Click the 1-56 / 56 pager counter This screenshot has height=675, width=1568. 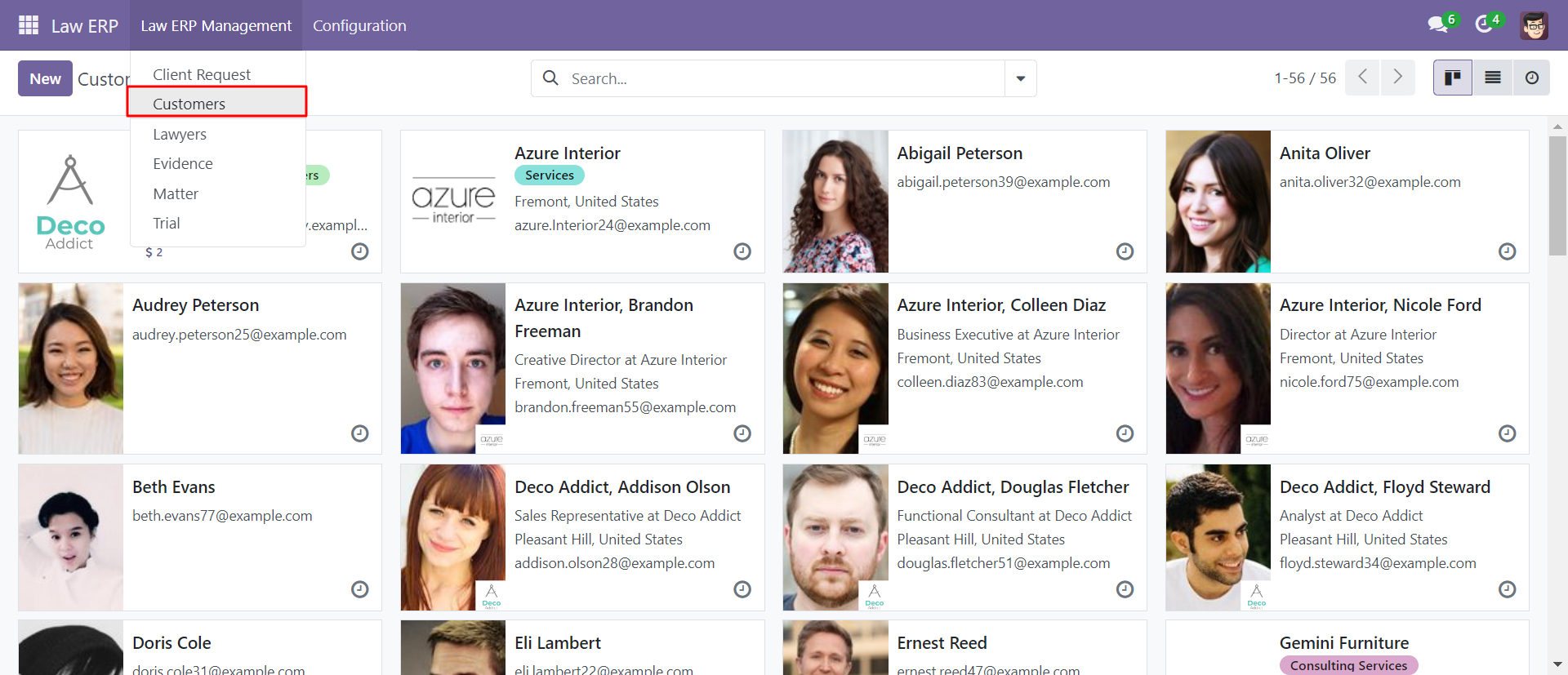point(1305,78)
